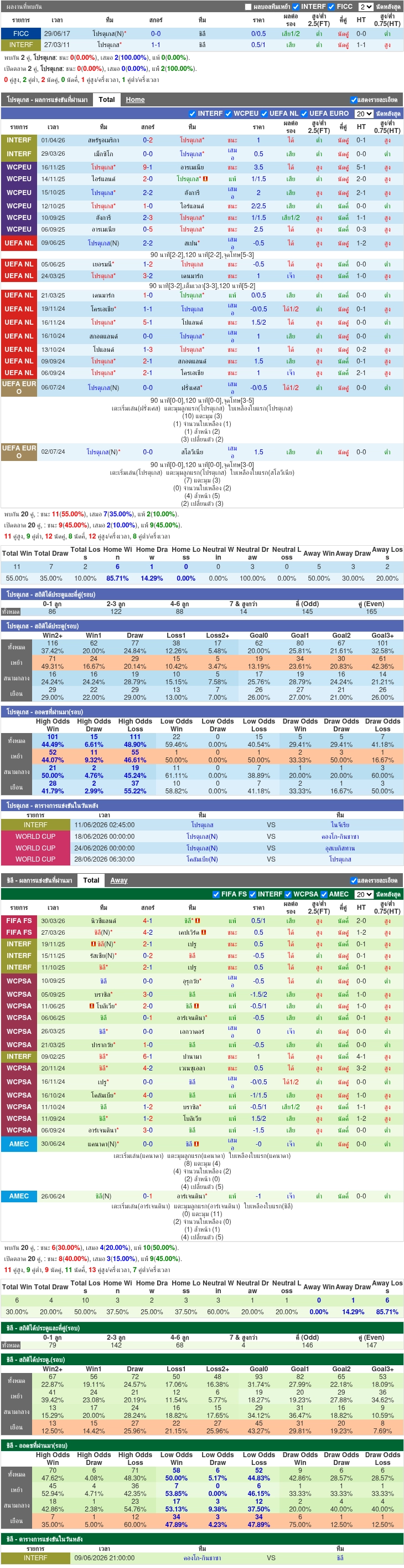Click 0-5 score on 06/09/25 Armenia match
Image resolution: width=404 pixels, height=1568 pixels.
[x=147, y=229]
